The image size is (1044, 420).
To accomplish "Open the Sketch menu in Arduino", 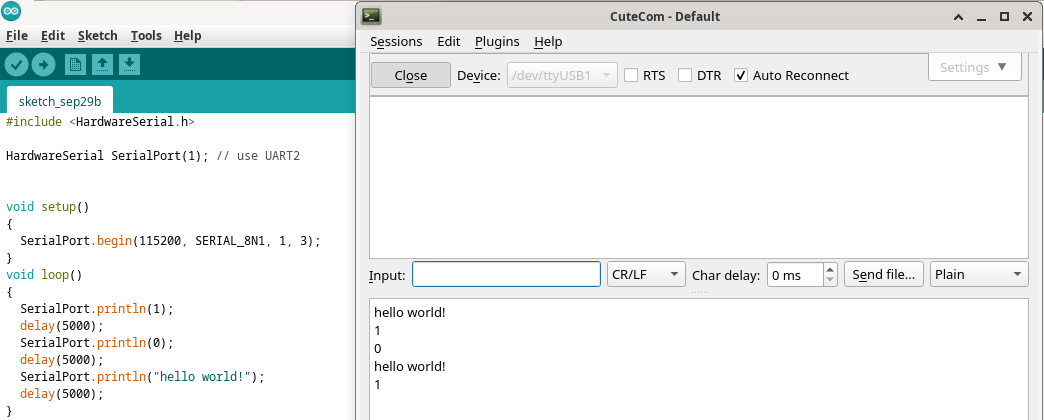I will 97,35.
